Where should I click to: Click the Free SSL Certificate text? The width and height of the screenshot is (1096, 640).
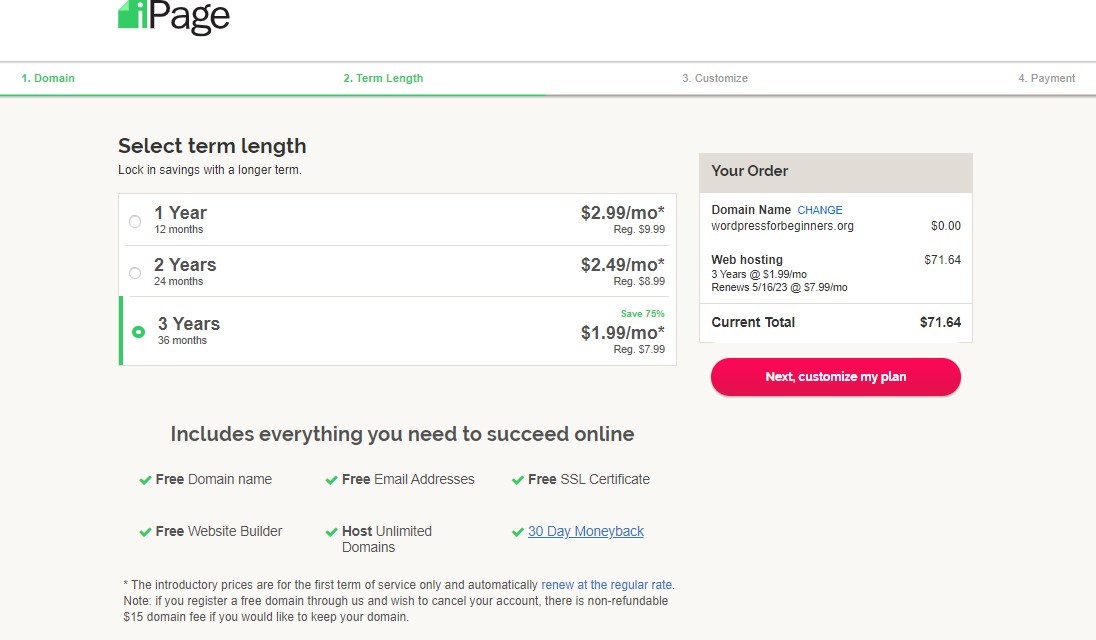point(589,479)
